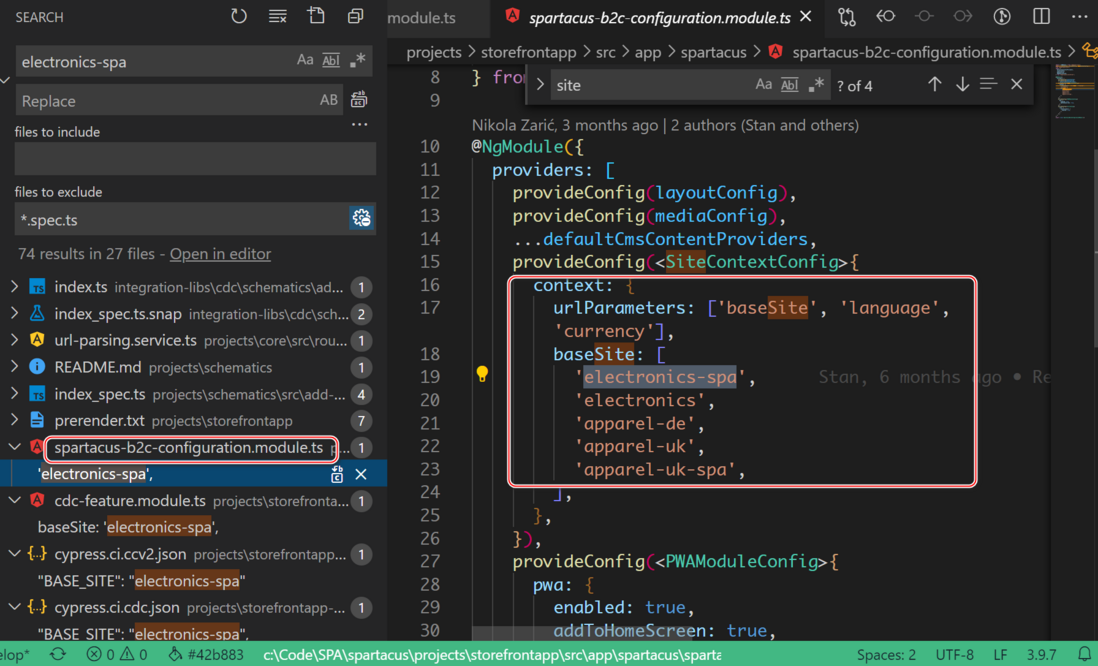Expand README.md search result
Viewport: 1098px width, 666px height.
coord(15,367)
